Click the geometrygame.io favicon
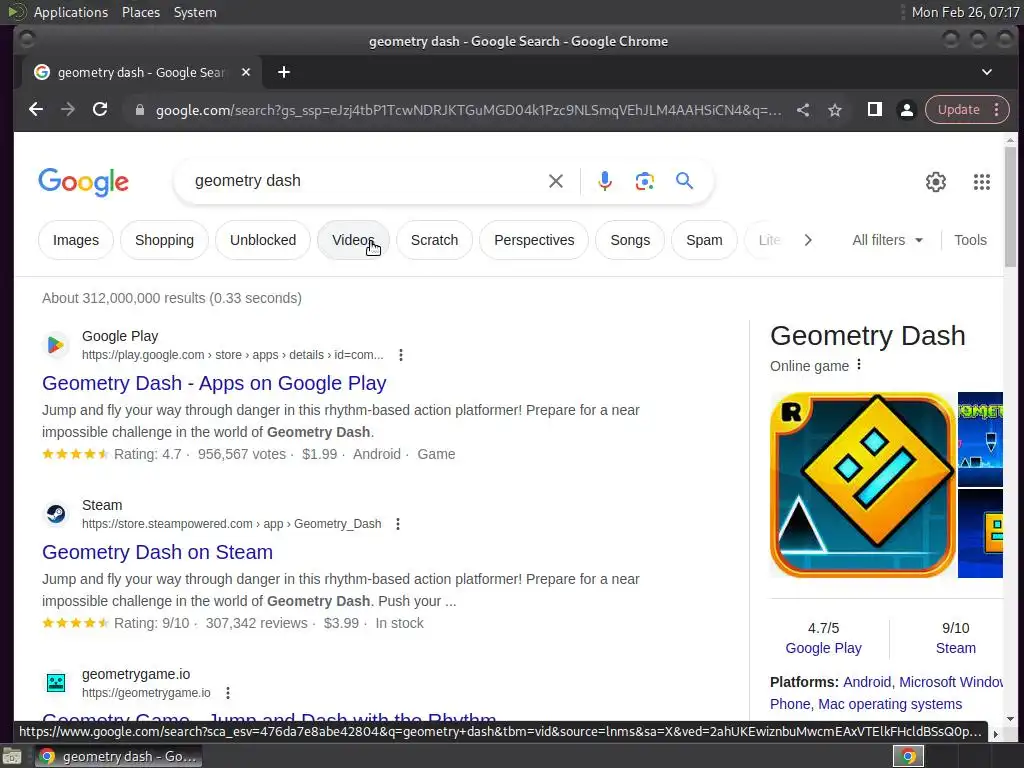Image resolution: width=1024 pixels, height=768 pixels. (x=56, y=683)
